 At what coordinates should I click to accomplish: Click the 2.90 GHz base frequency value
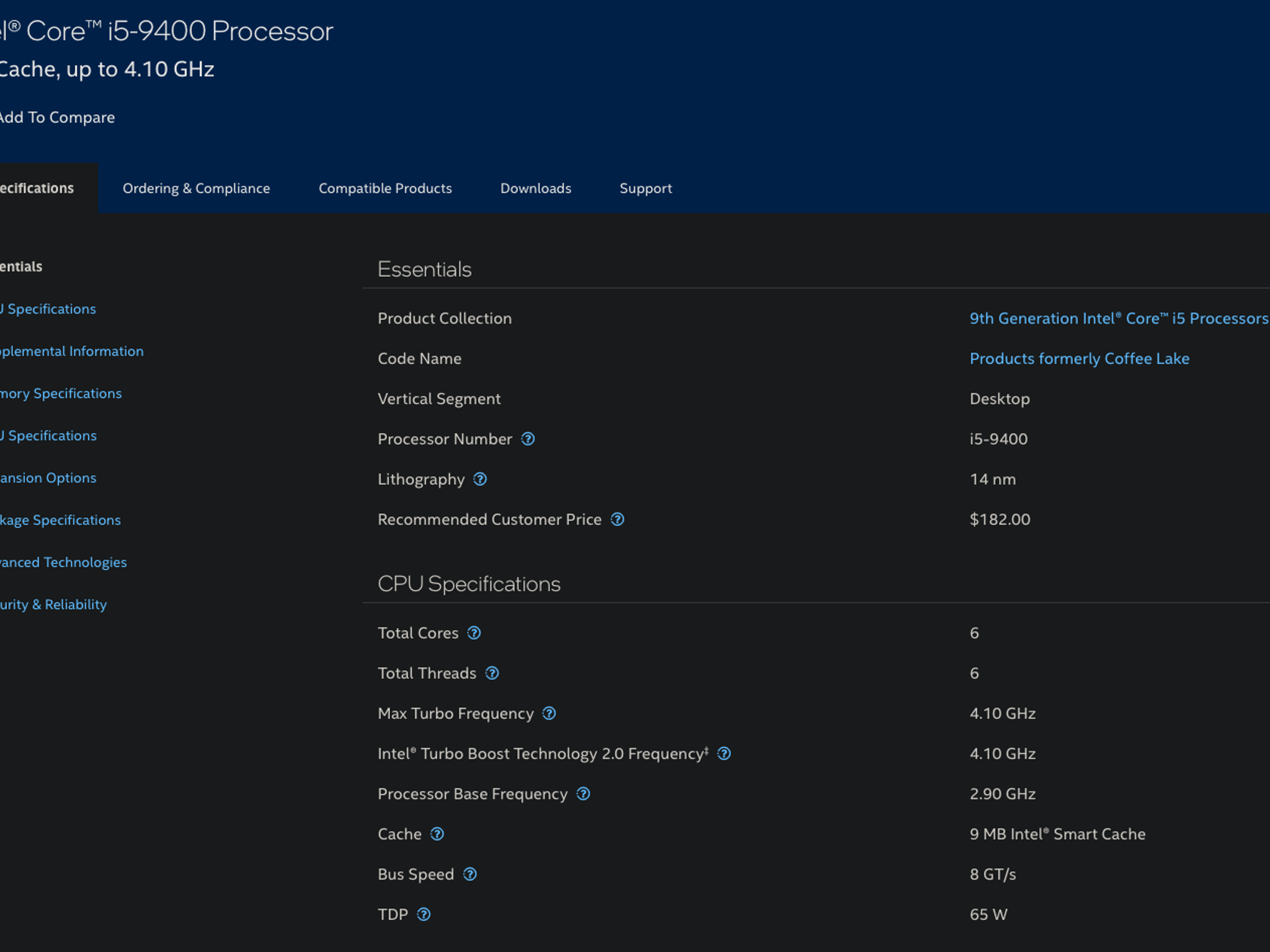1003,794
